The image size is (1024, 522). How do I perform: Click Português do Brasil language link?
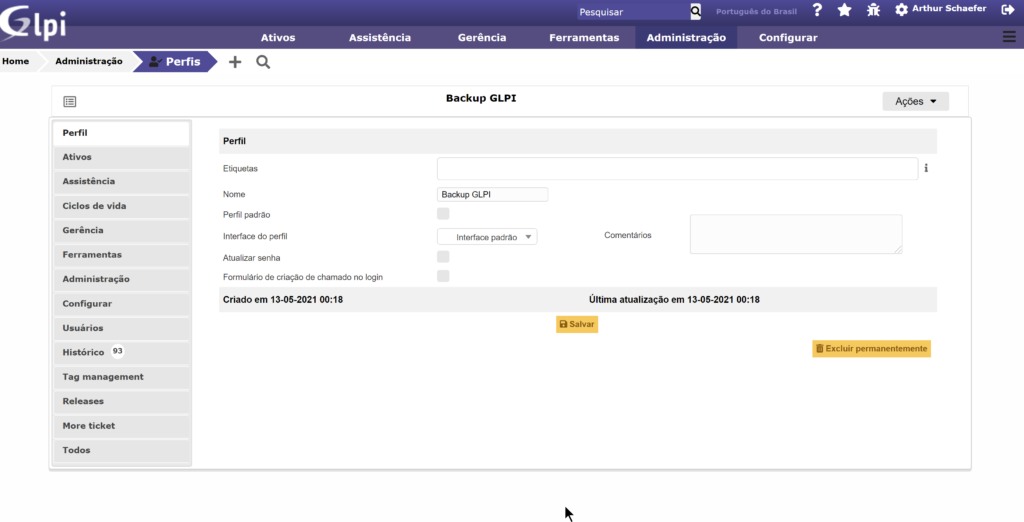point(756,12)
